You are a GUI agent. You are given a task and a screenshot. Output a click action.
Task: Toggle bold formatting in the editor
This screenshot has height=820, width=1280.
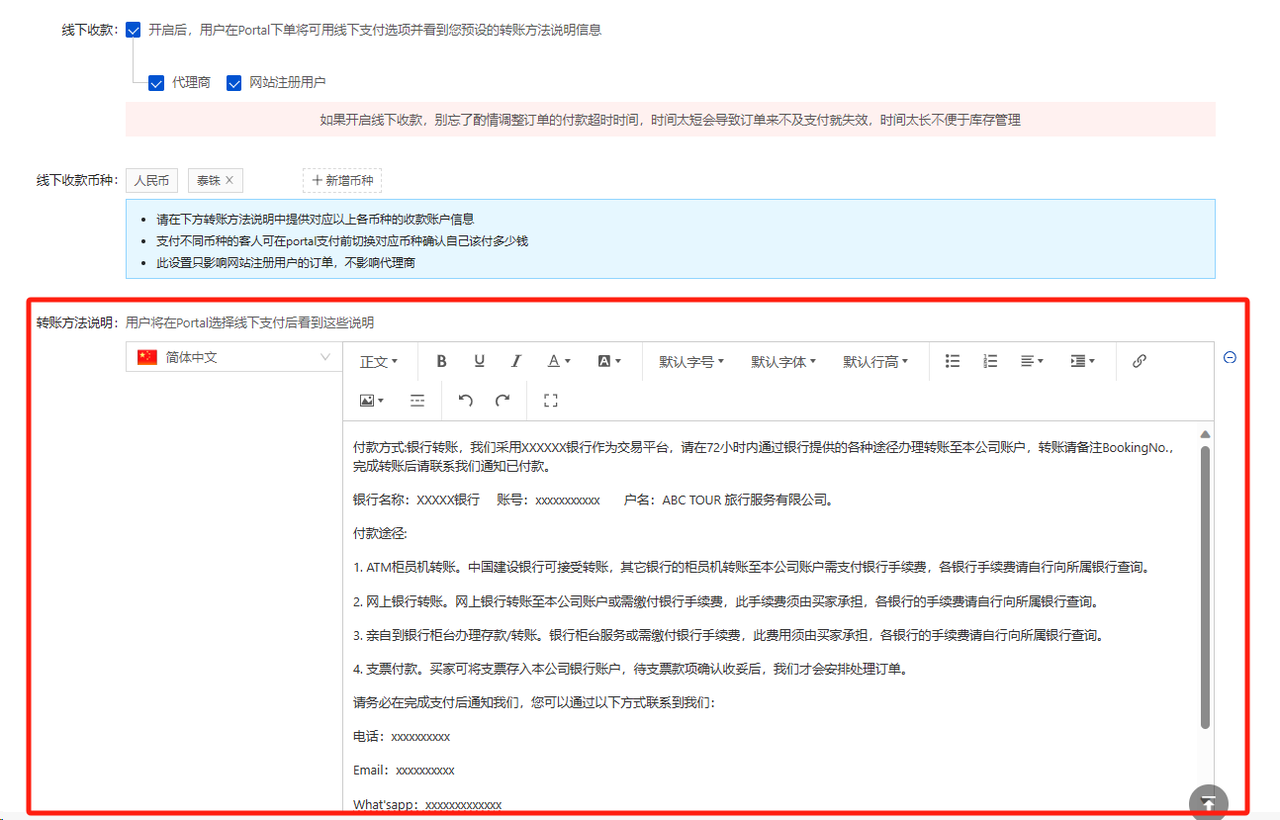point(441,362)
